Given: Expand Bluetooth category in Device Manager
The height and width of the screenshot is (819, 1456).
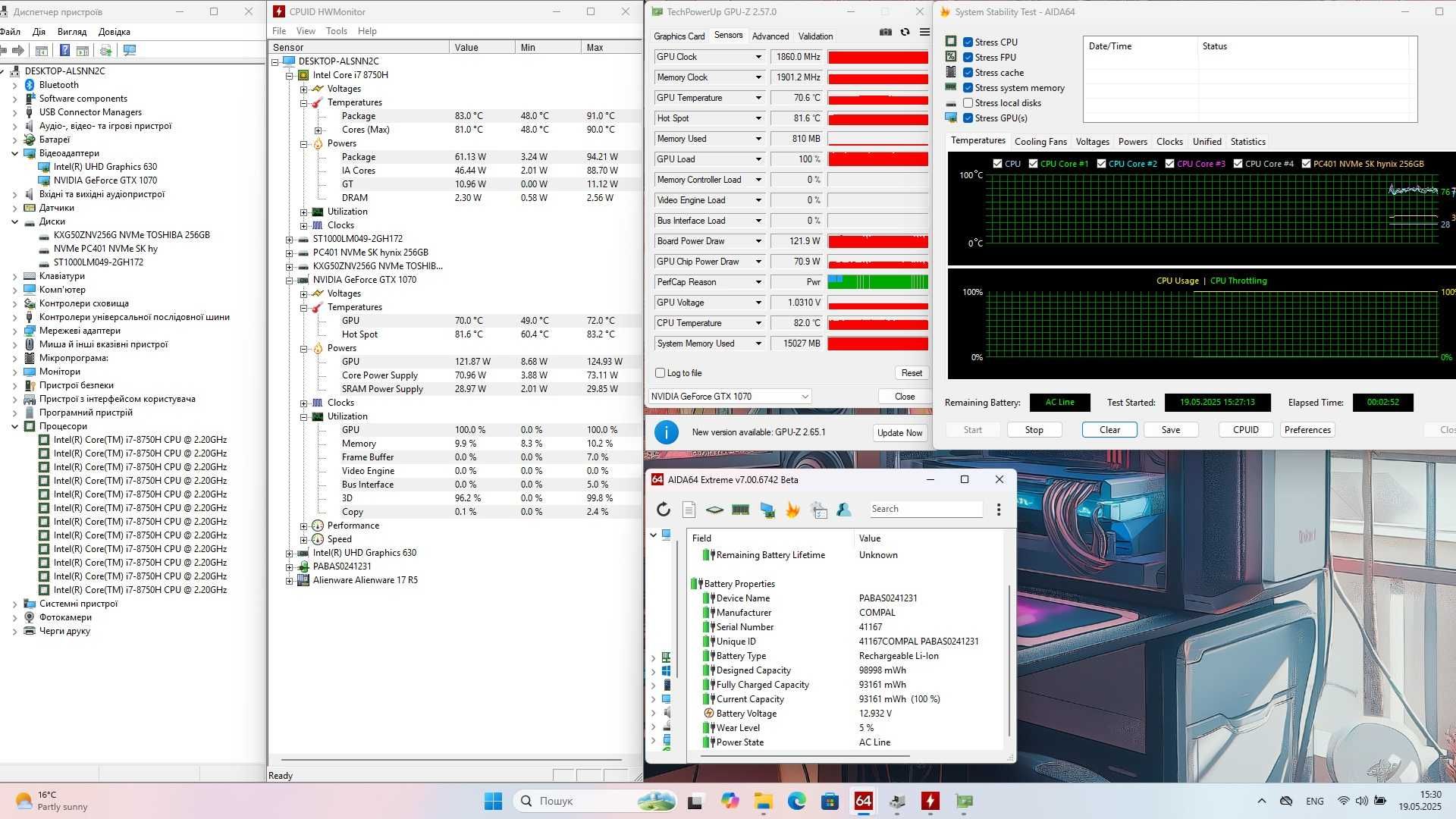Looking at the screenshot, I should 14,85.
